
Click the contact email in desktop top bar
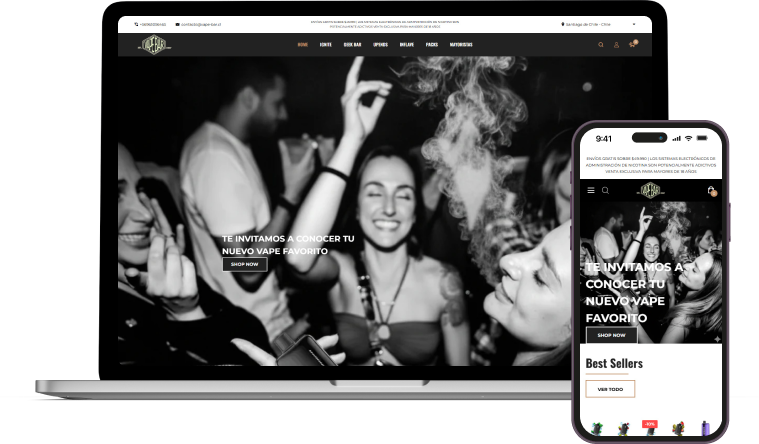tap(198, 24)
